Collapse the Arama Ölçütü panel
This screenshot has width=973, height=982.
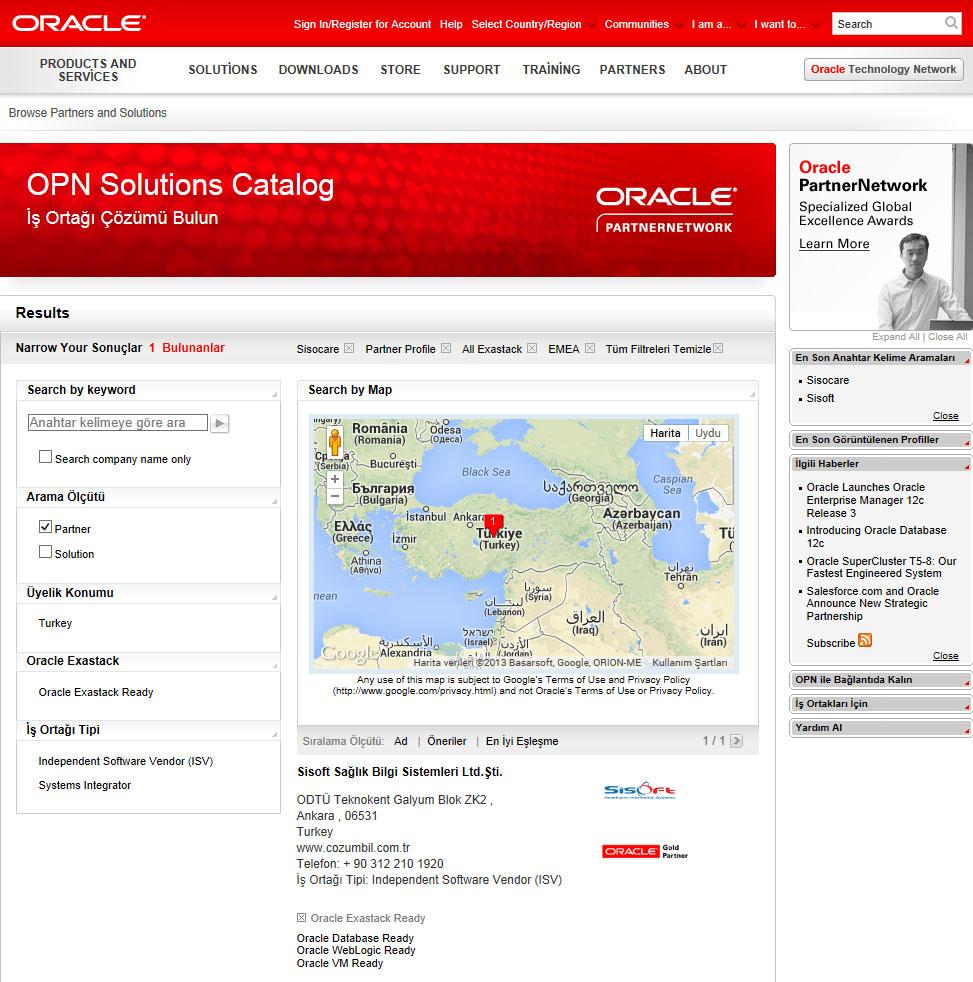[x=274, y=501]
